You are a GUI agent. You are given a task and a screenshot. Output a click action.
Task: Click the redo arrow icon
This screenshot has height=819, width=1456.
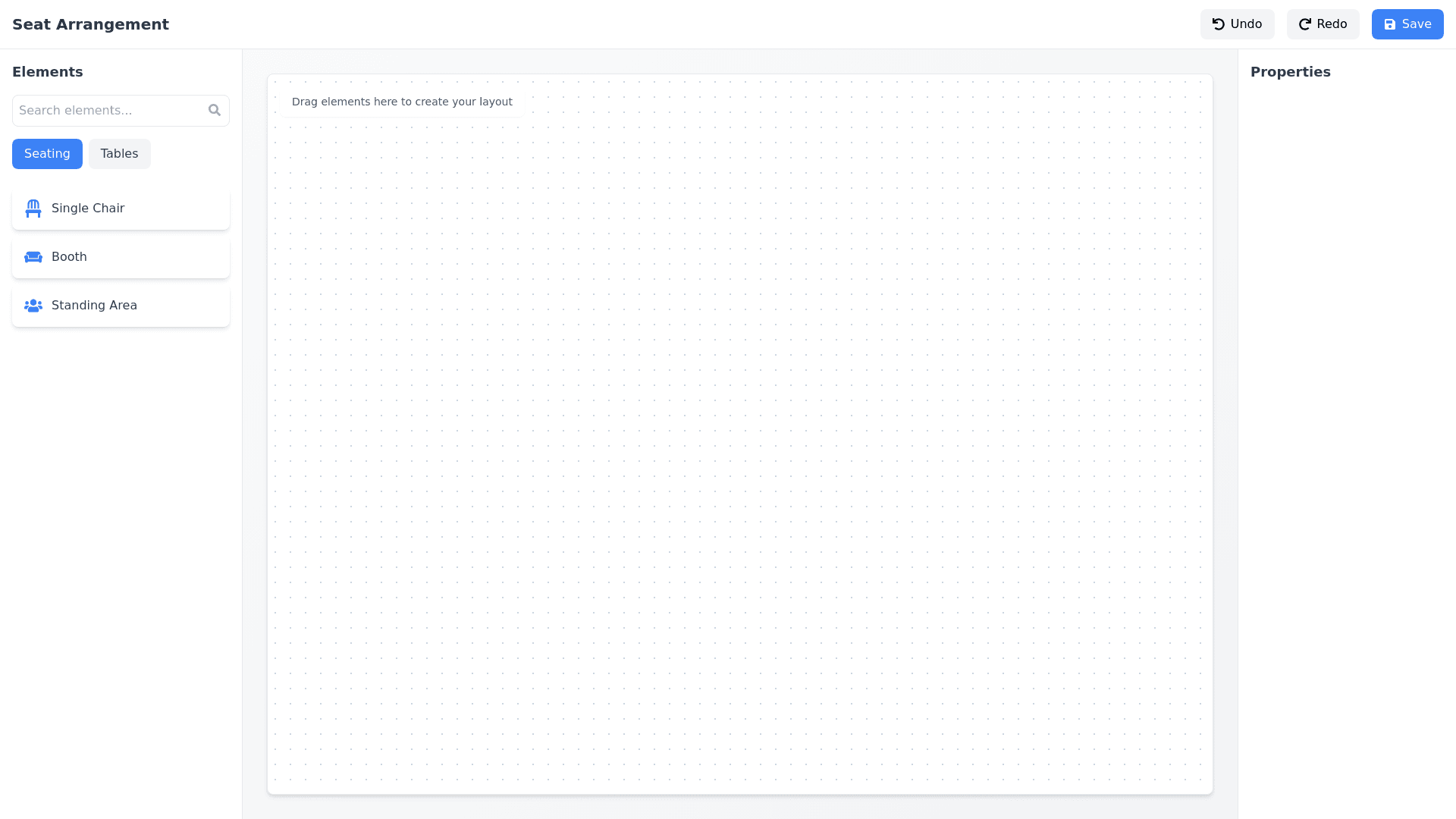1305,24
